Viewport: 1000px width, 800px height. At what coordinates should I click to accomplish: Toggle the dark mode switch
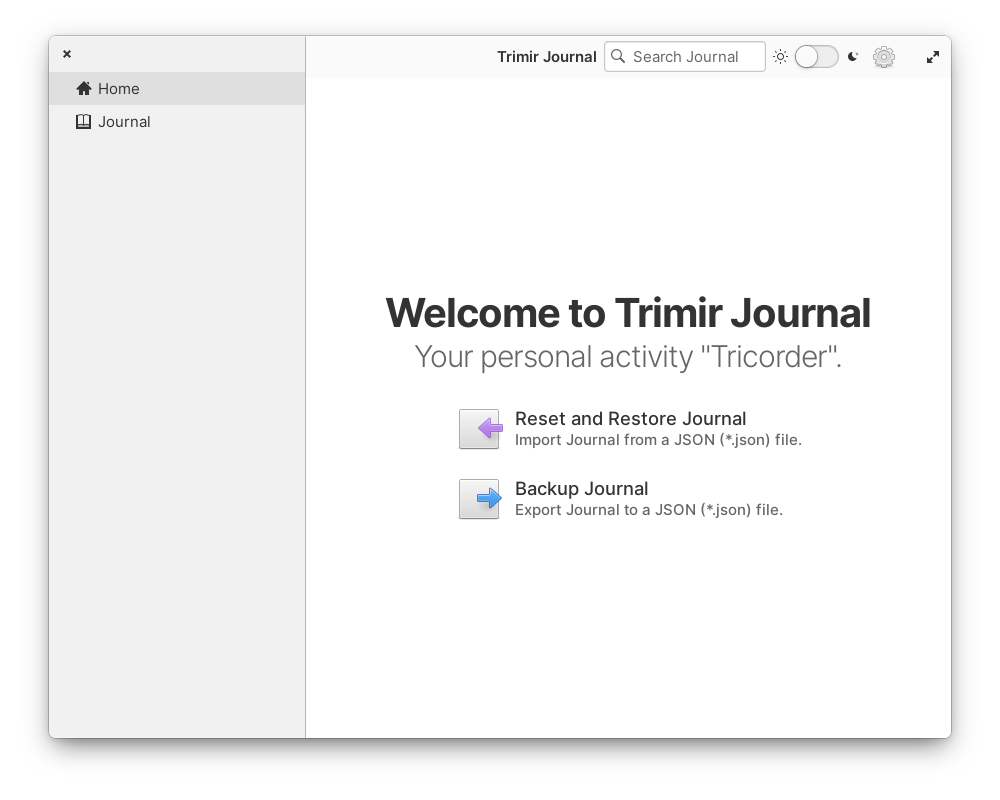pyautogui.click(x=816, y=57)
